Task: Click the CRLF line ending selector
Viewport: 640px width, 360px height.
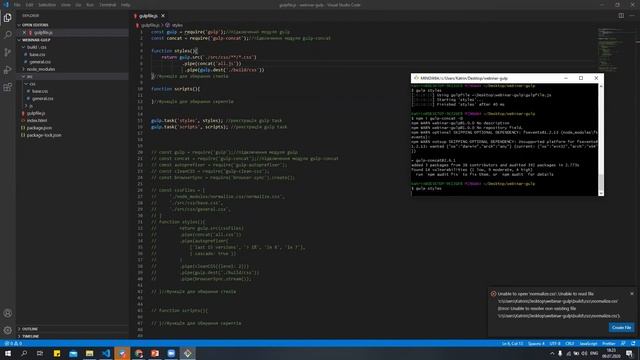Action: point(570,344)
